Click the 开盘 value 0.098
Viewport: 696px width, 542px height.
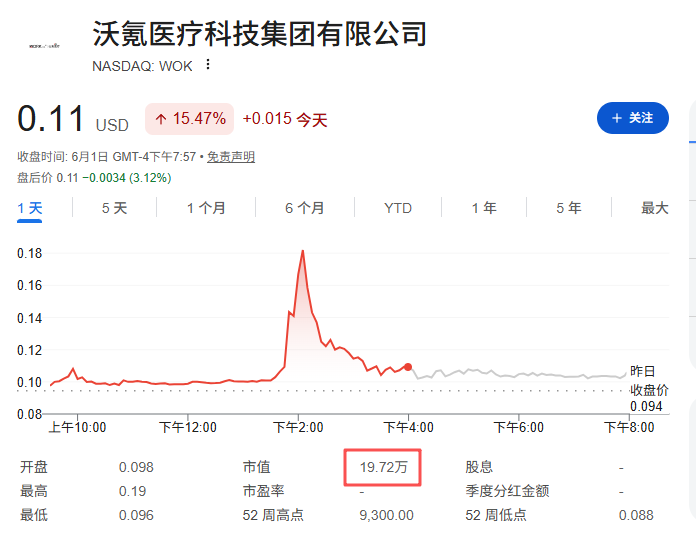click(x=136, y=467)
